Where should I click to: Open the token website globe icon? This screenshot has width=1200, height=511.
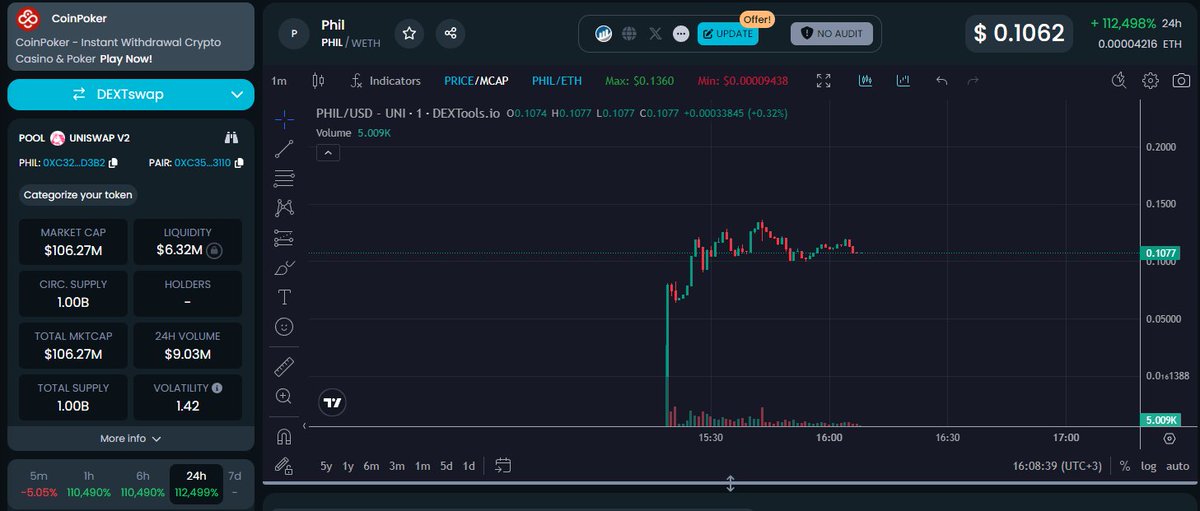pyautogui.click(x=629, y=34)
